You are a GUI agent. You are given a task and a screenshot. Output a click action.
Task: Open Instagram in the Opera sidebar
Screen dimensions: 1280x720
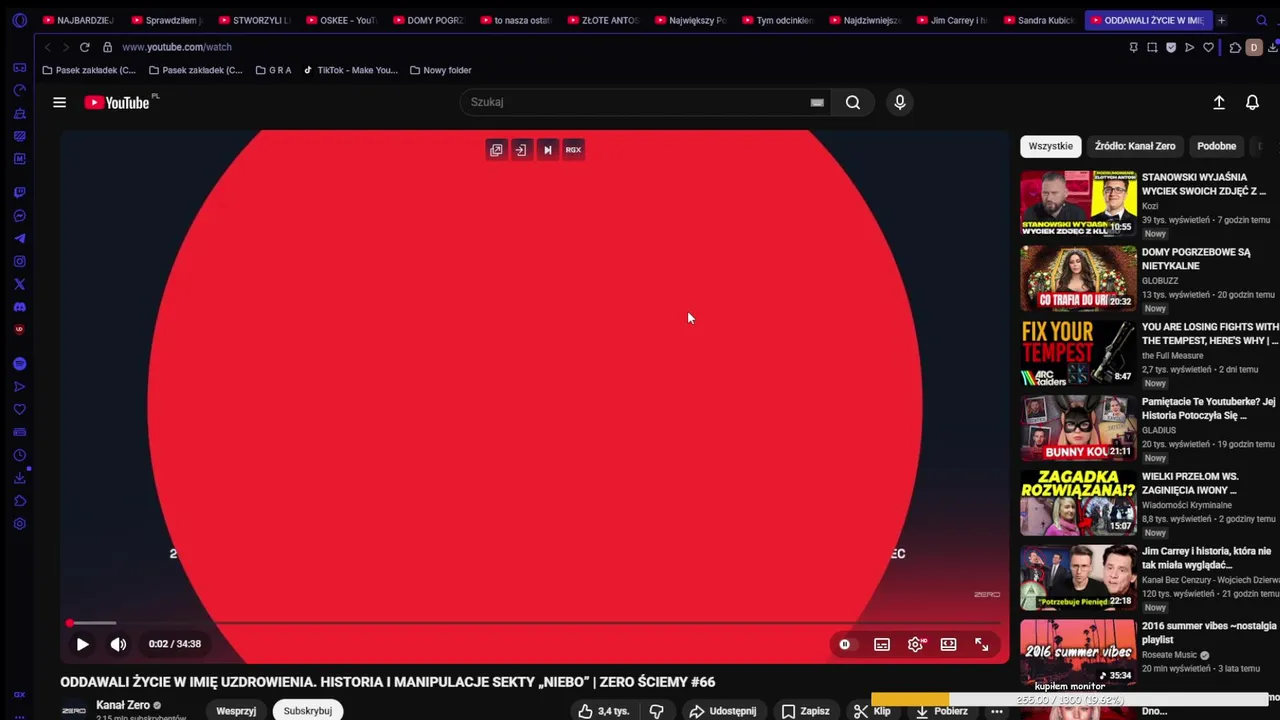tap(19, 261)
